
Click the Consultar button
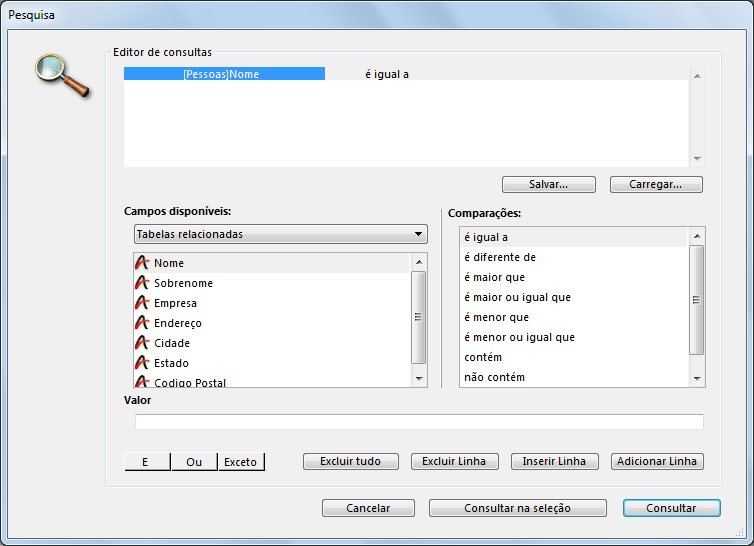(671, 508)
